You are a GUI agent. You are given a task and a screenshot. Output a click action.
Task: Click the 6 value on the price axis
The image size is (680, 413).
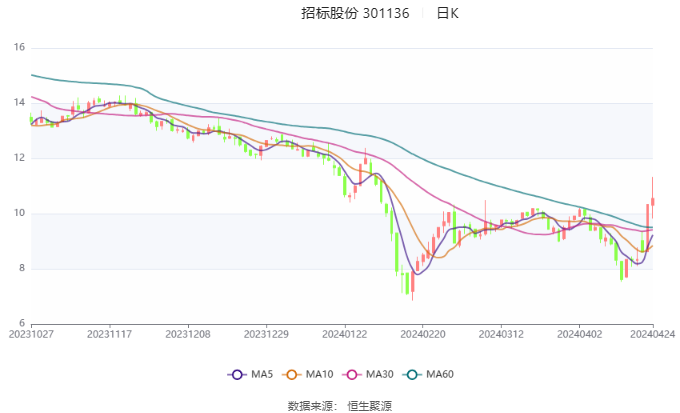19,323
